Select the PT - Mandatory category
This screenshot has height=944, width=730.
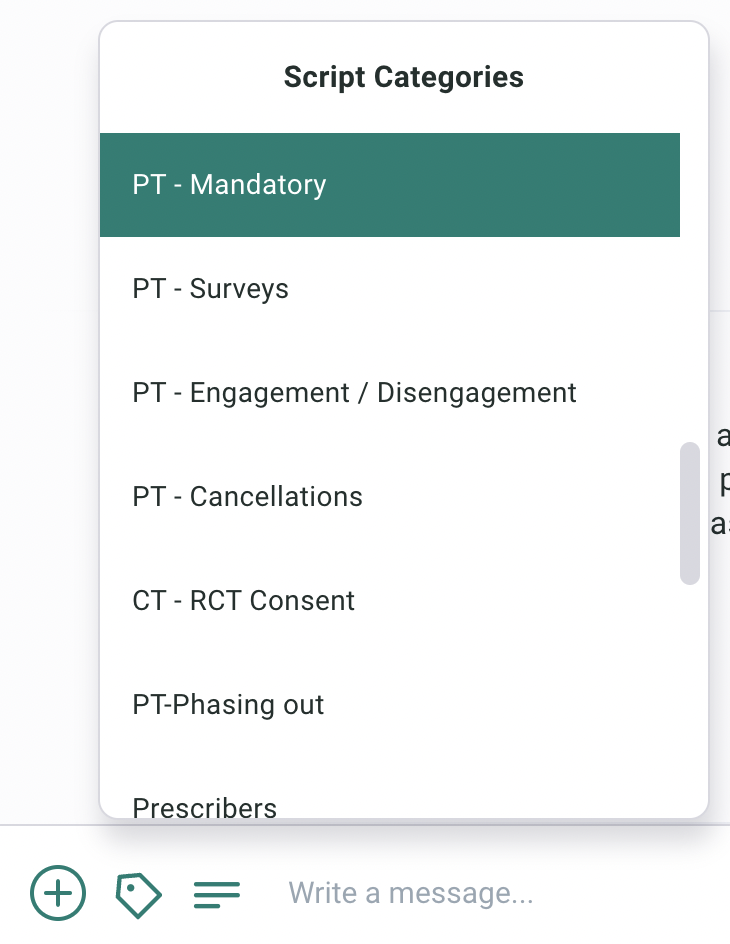coord(390,185)
